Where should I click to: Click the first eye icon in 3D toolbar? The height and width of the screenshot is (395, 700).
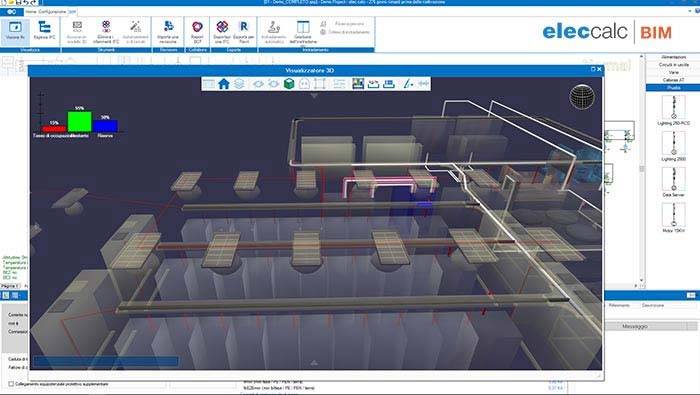[258, 83]
